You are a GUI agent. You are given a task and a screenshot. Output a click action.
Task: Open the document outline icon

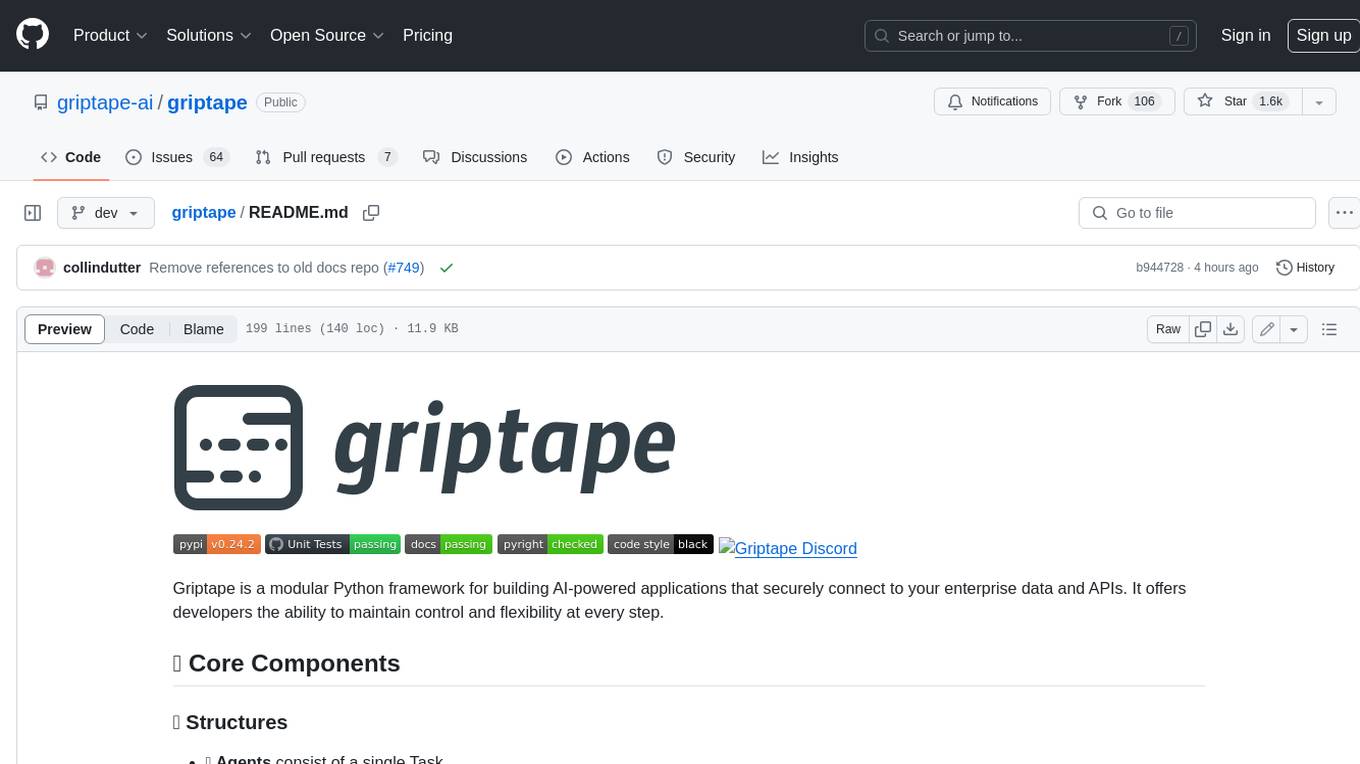click(1329, 329)
